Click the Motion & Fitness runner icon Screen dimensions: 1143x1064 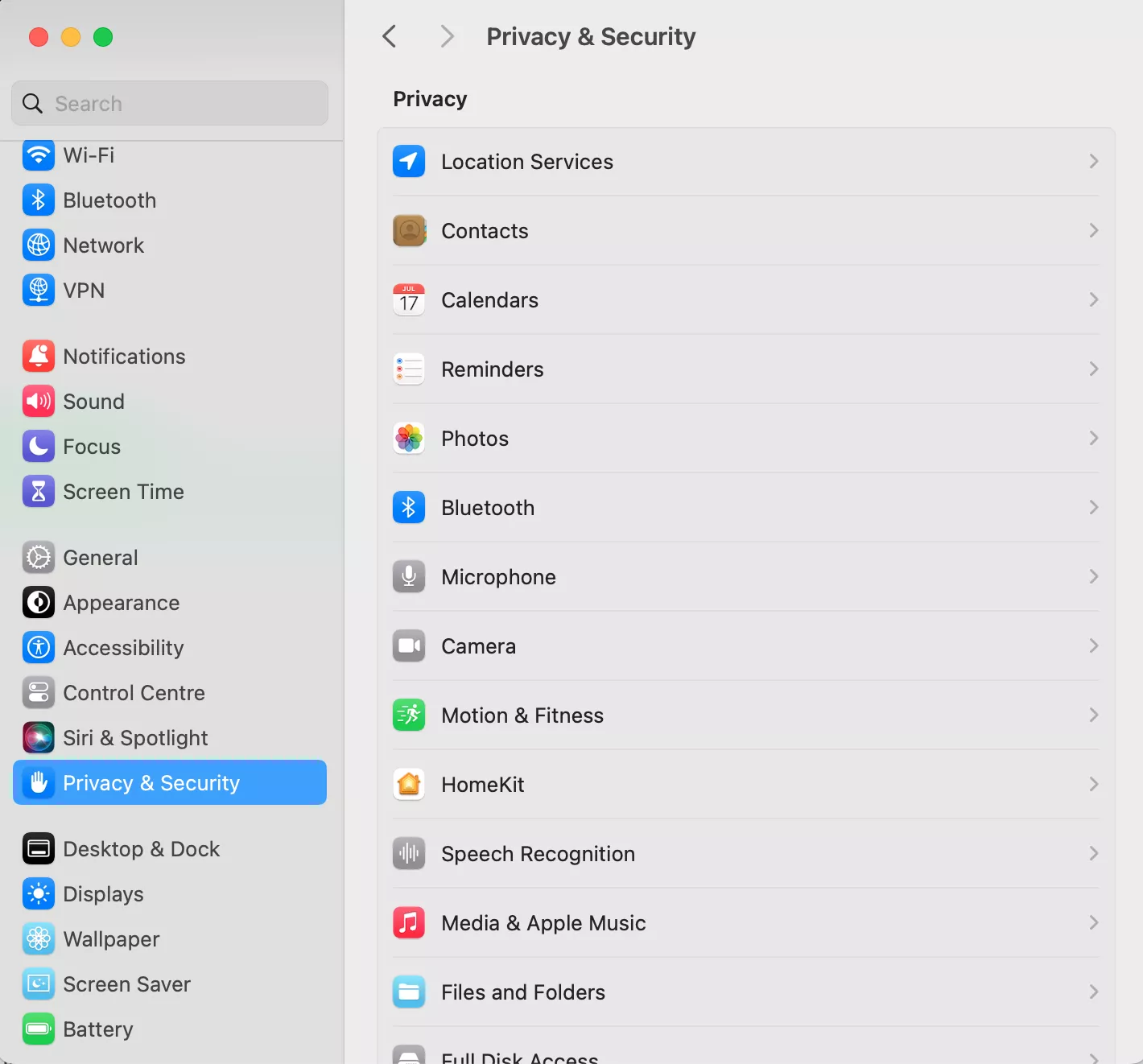pos(409,716)
